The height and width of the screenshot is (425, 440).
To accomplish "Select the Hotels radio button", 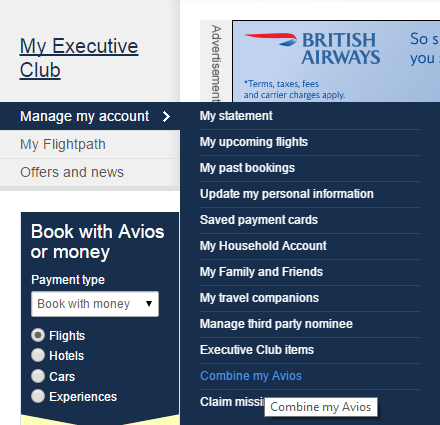I will (38, 355).
